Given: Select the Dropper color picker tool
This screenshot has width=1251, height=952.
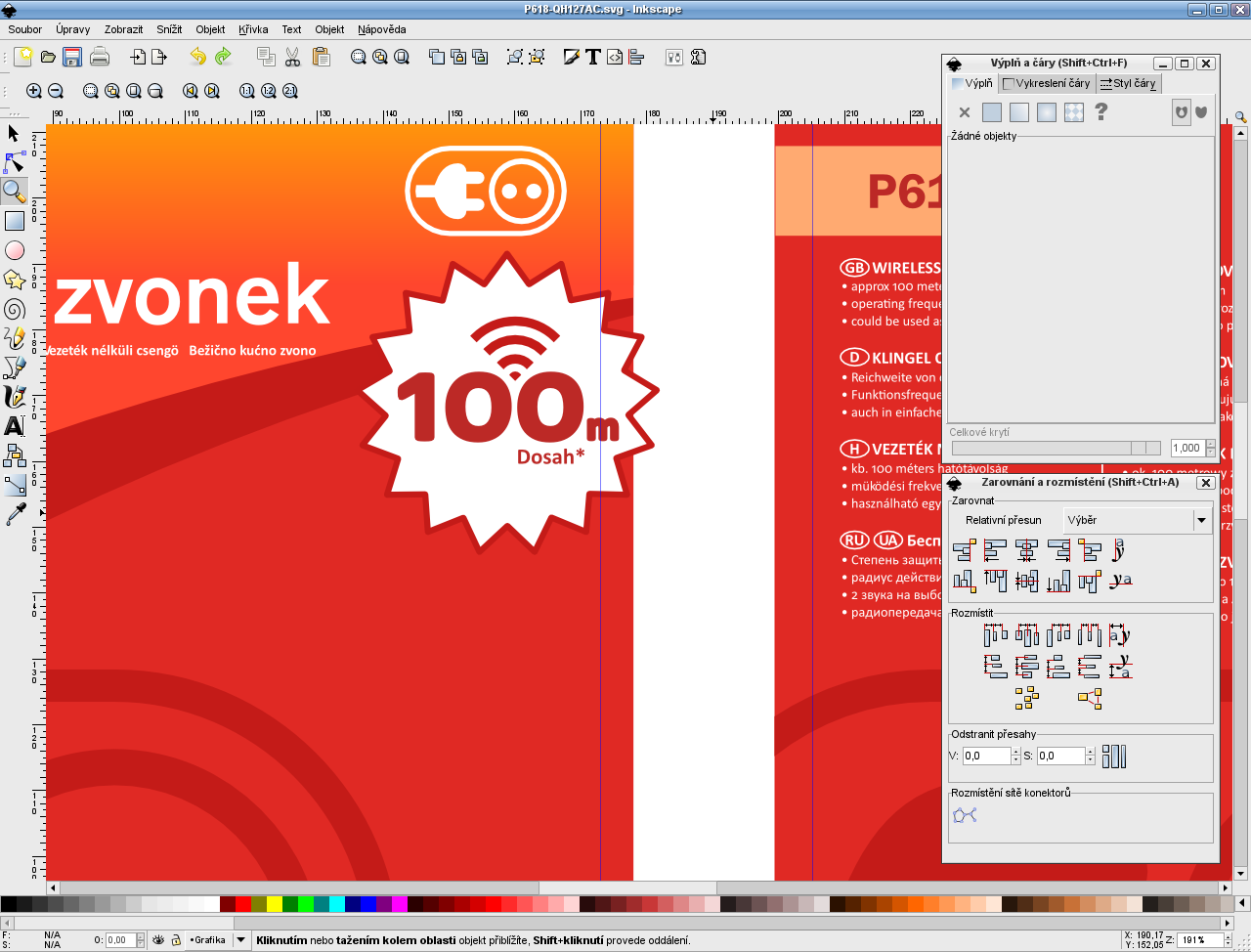Looking at the screenshot, I should 14,514.
